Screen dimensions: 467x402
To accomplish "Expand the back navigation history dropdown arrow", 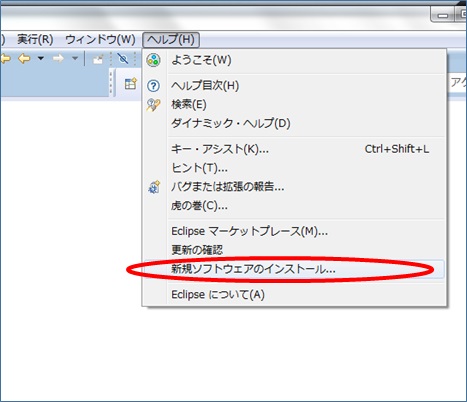I will click(x=41, y=59).
